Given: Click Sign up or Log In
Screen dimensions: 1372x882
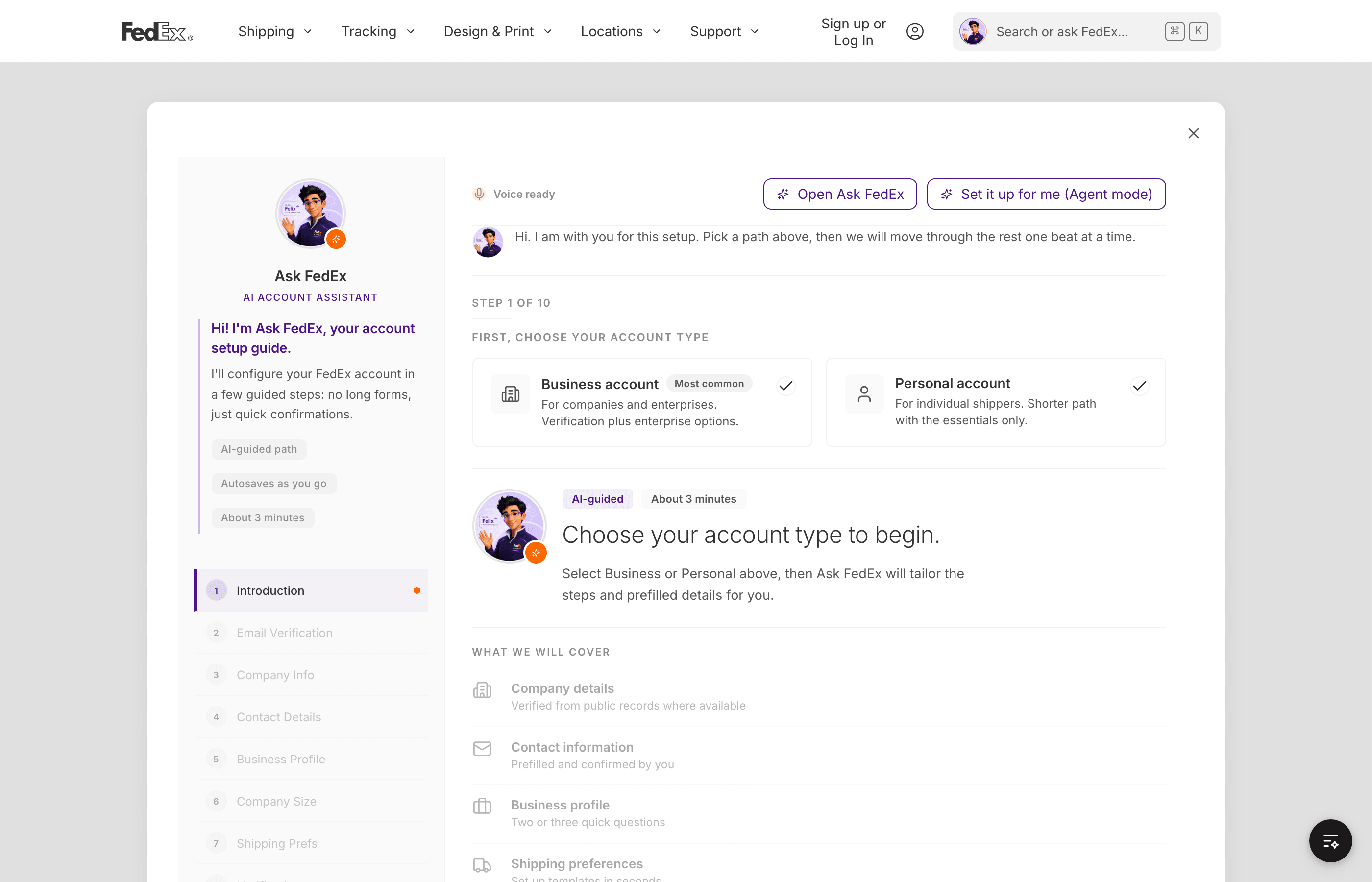Looking at the screenshot, I should click(x=853, y=31).
